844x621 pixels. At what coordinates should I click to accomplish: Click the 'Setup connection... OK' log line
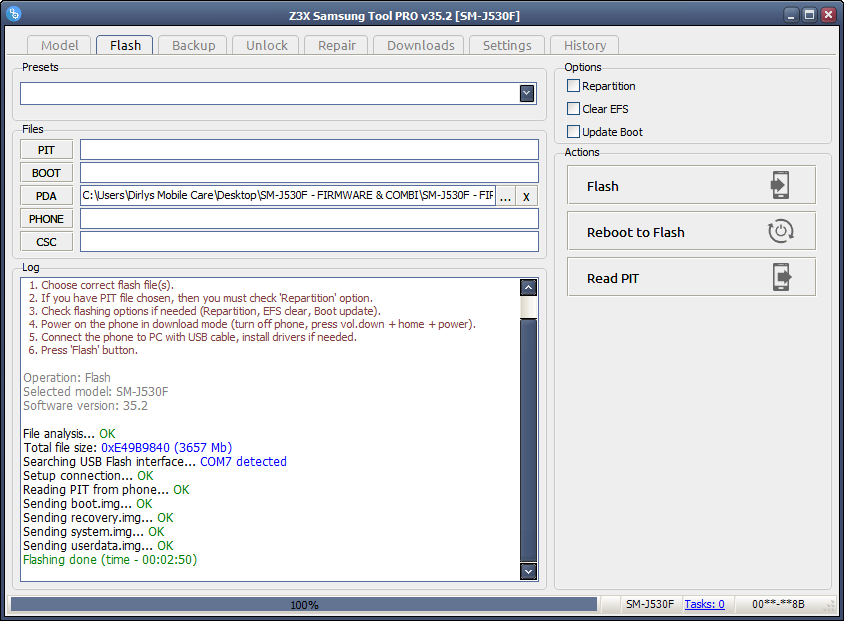coord(88,476)
